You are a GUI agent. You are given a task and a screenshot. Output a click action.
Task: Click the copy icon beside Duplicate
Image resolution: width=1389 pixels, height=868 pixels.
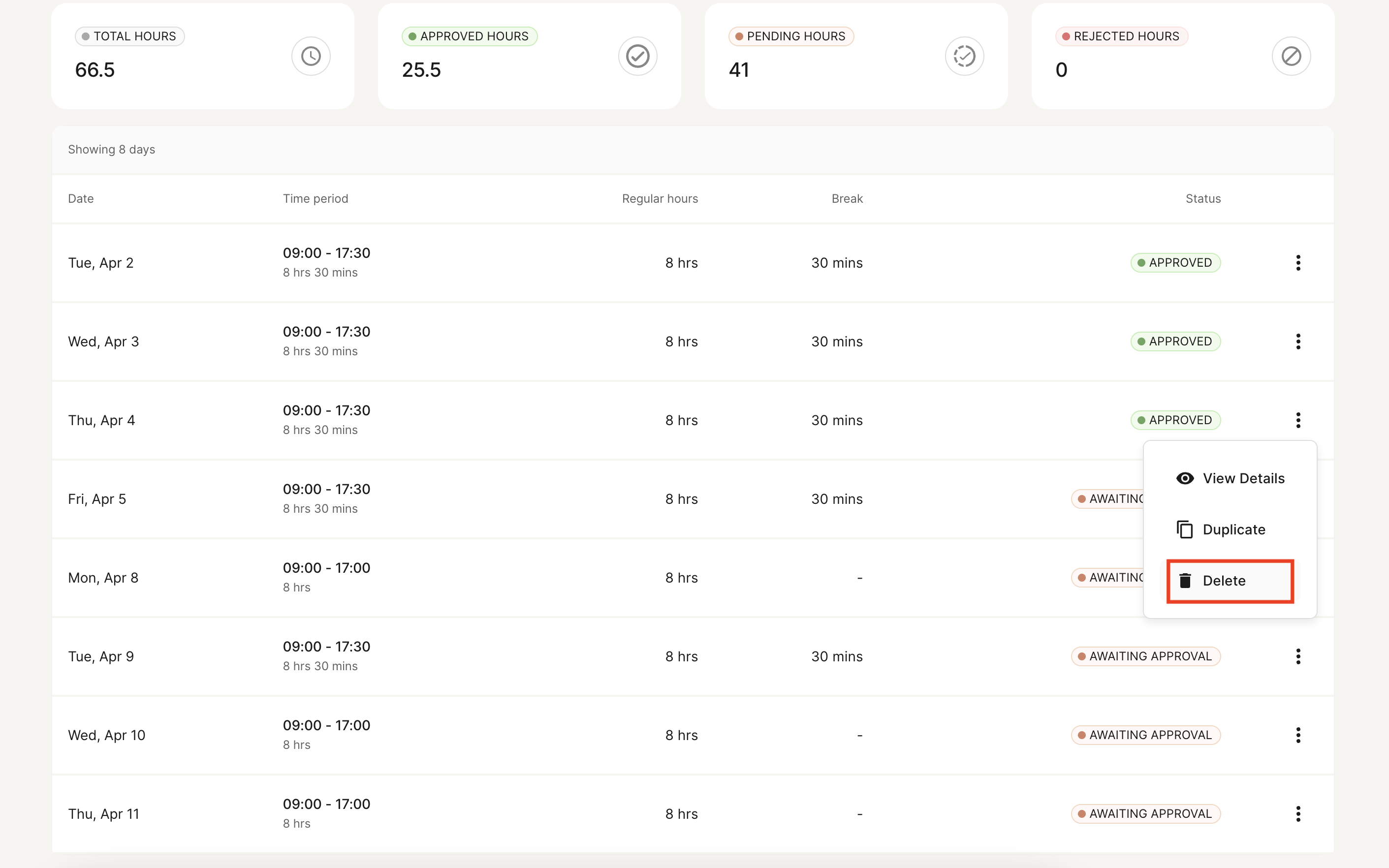coord(1185,529)
